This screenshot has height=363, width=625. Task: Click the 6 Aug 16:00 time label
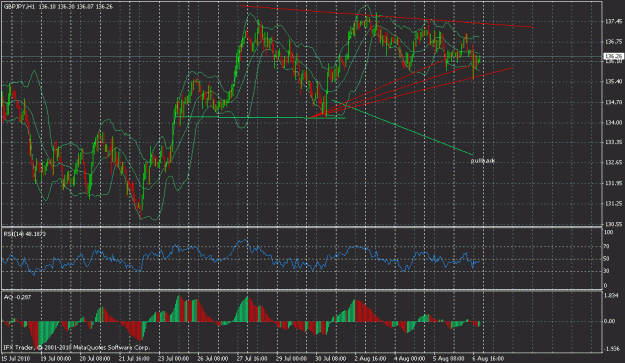(488, 358)
